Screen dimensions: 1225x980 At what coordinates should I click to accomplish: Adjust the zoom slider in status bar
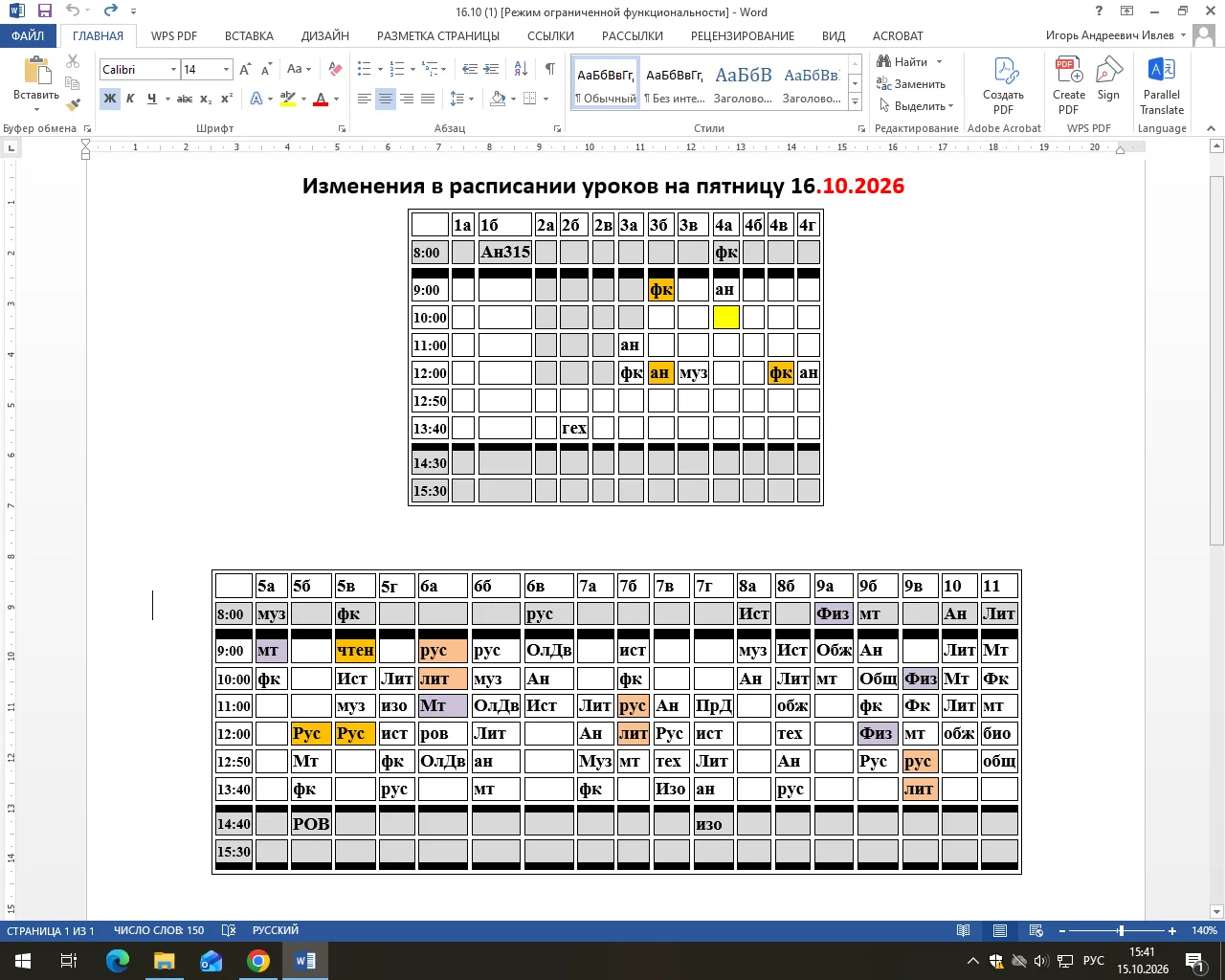pos(1121,930)
